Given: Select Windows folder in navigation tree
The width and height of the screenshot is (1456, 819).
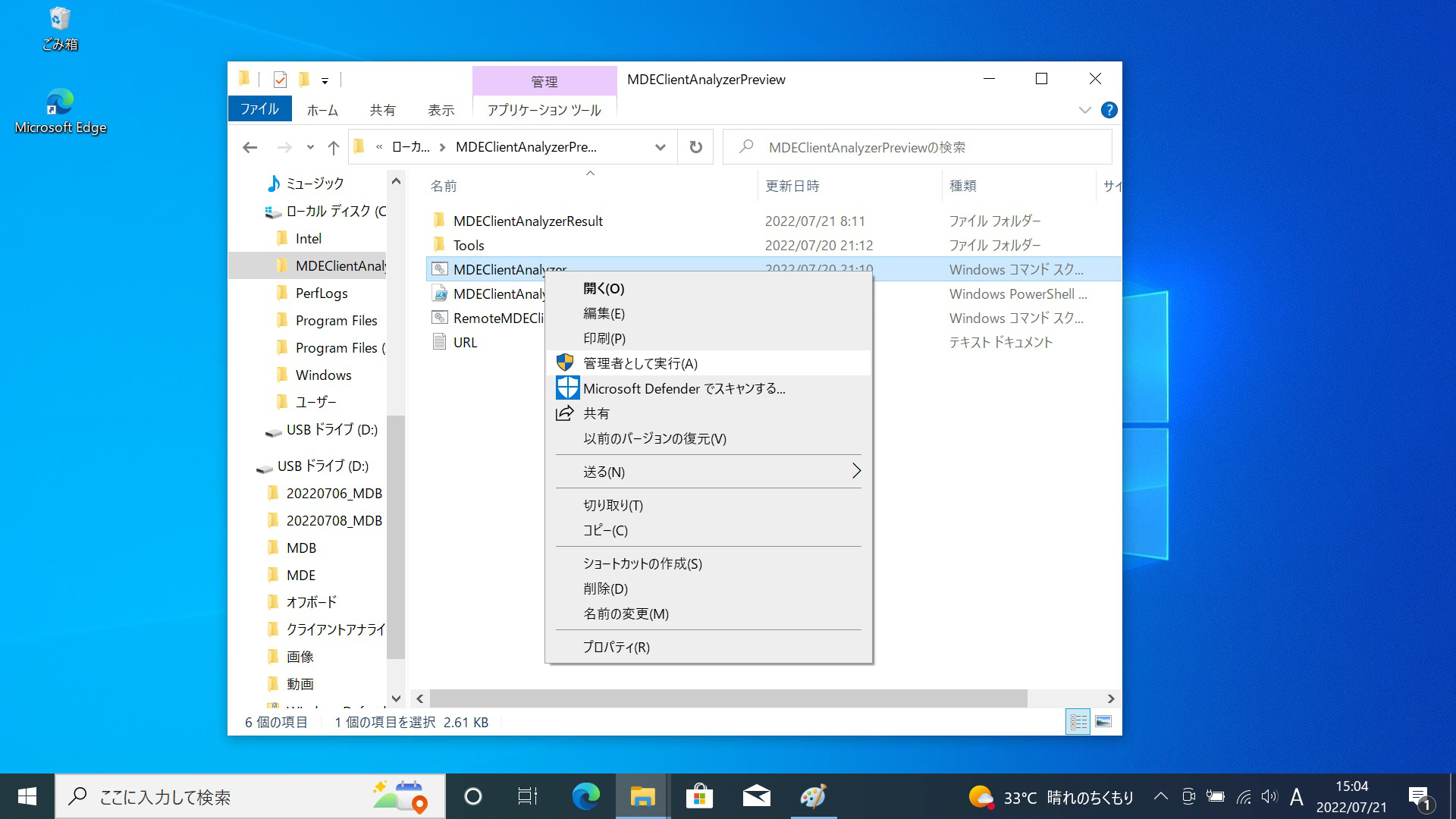Looking at the screenshot, I should click(x=323, y=375).
